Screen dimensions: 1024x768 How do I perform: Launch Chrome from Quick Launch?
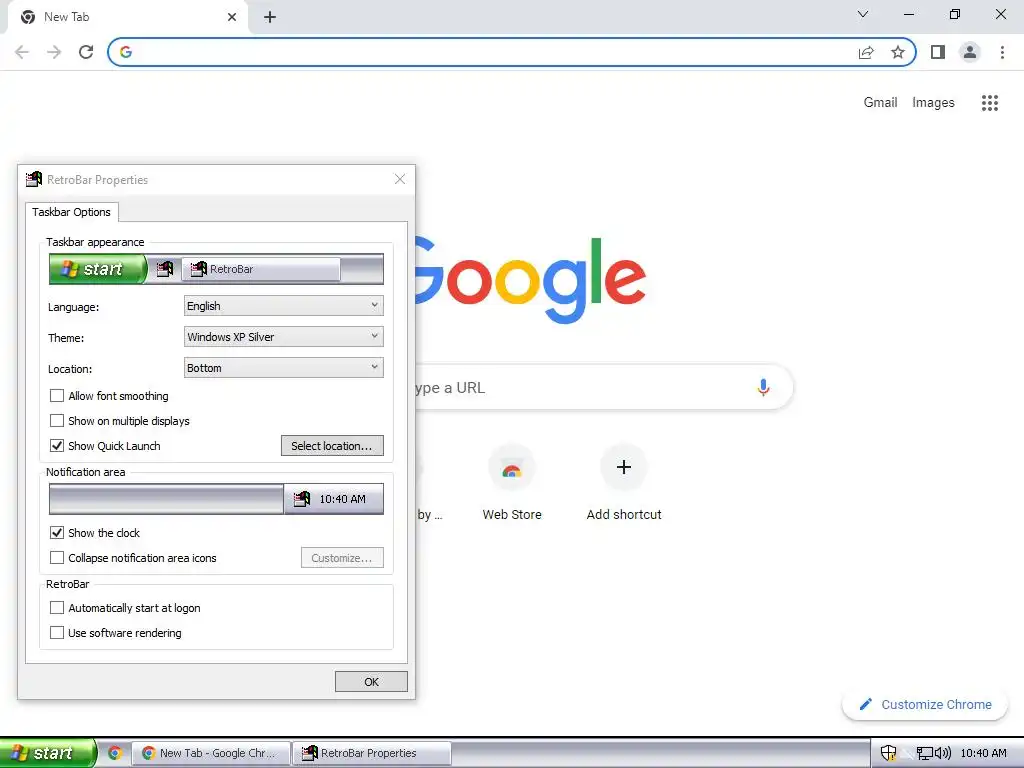[x=115, y=753]
